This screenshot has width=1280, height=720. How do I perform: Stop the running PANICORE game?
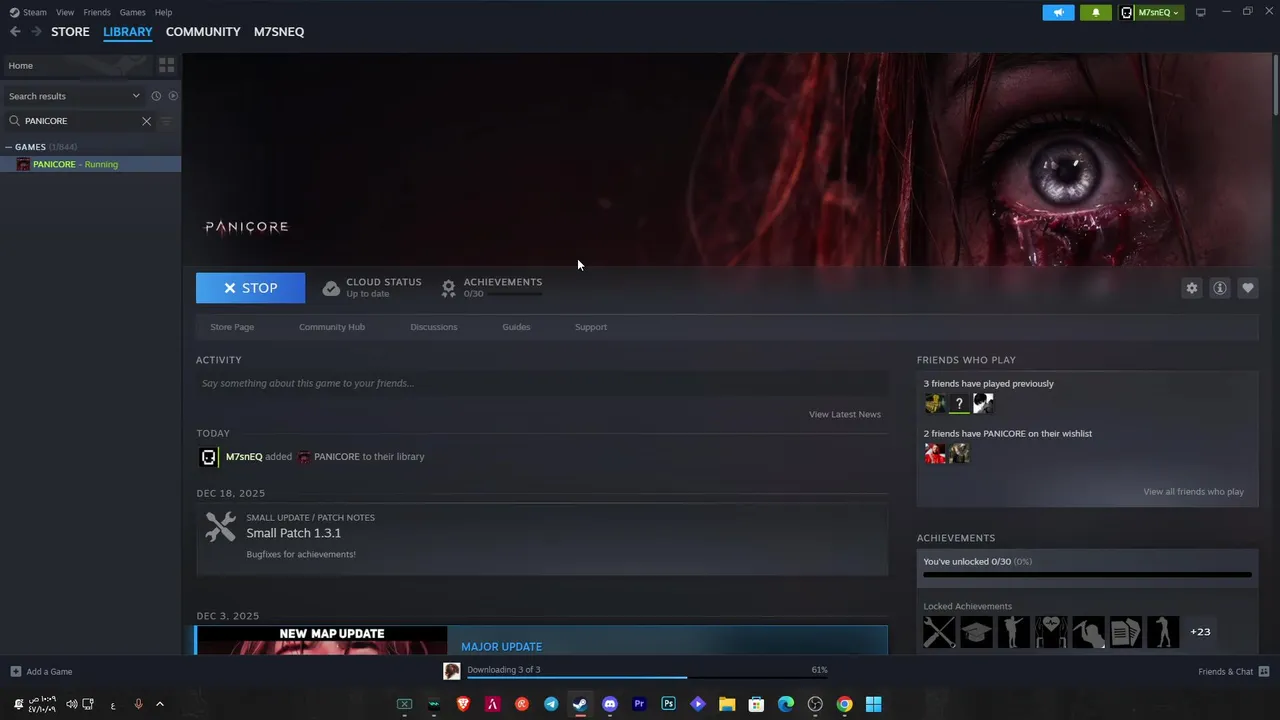point(251,288)
